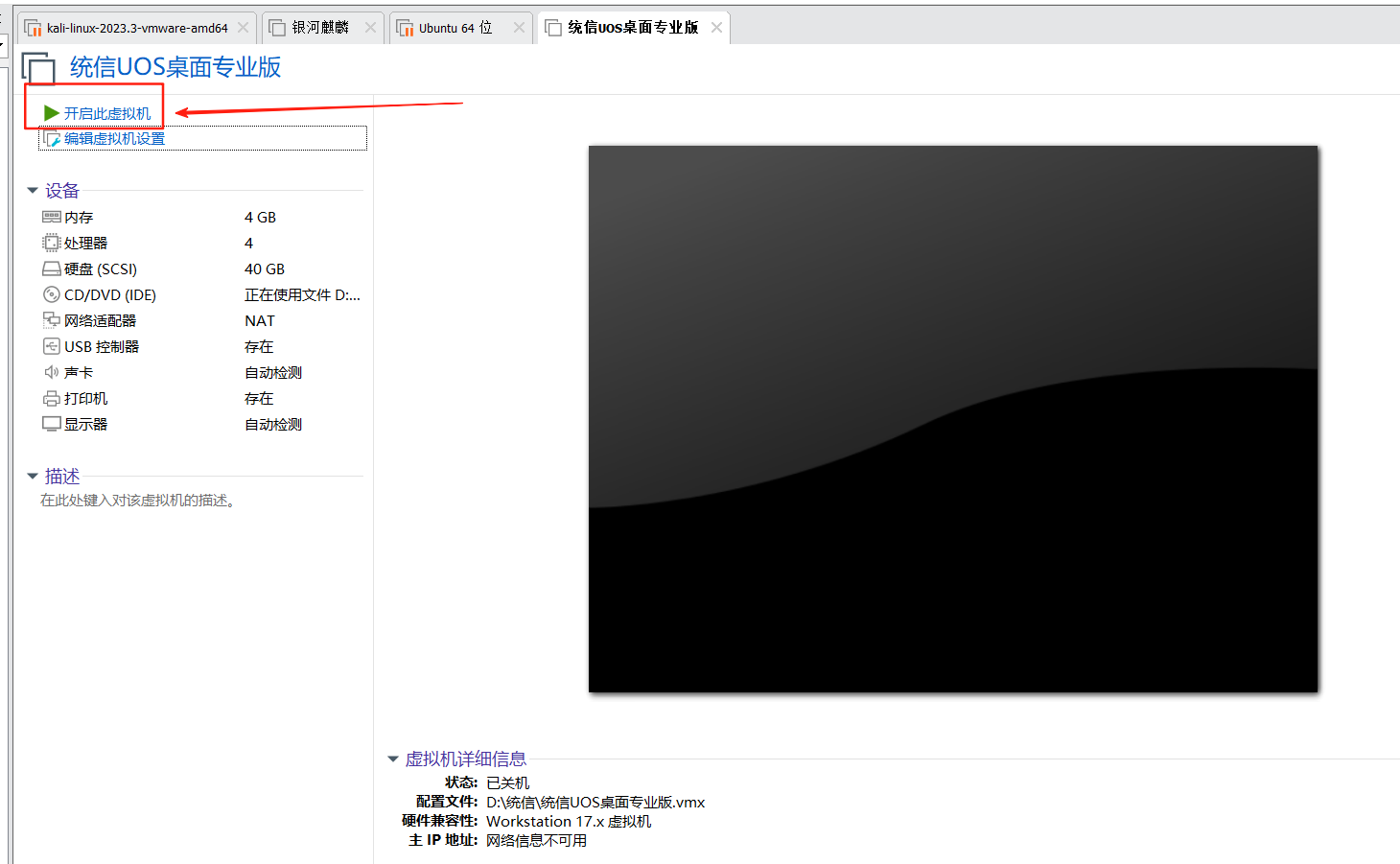Click the display (显示器) monitor icon

pos(52,425)
